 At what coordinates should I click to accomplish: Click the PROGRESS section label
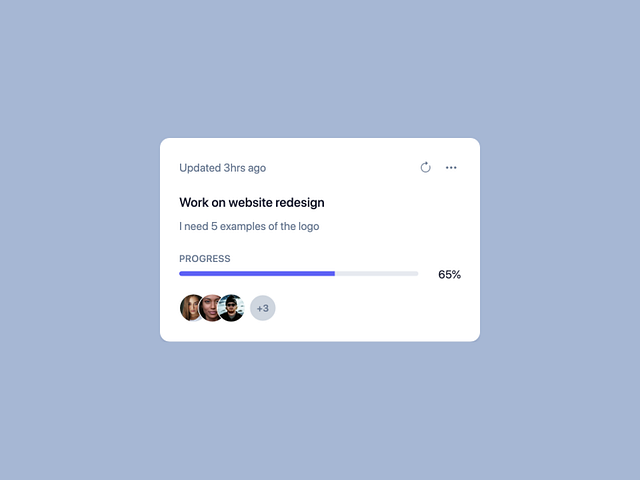point(205,259)
